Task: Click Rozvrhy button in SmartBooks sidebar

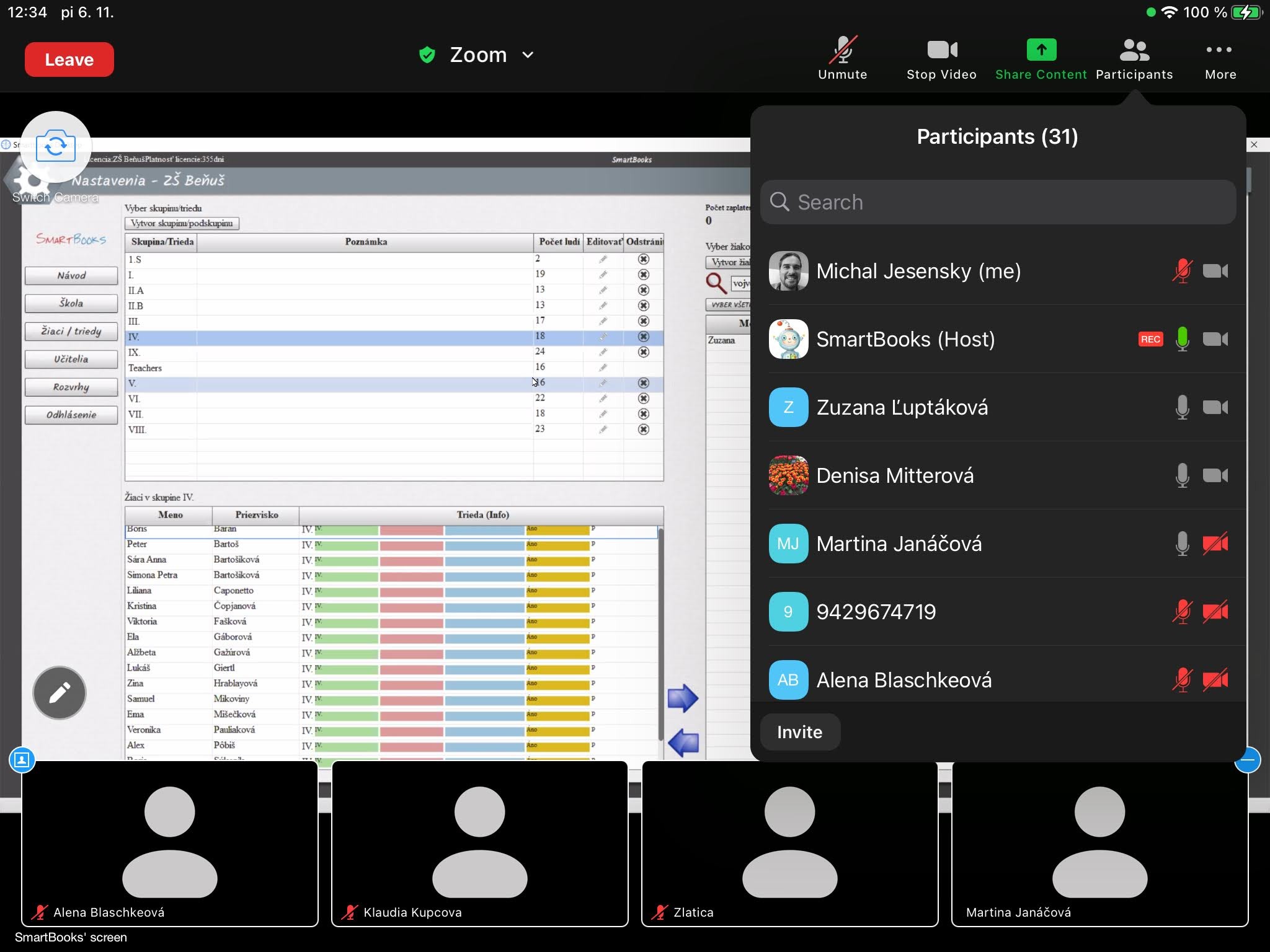Action: click(71, 387)
